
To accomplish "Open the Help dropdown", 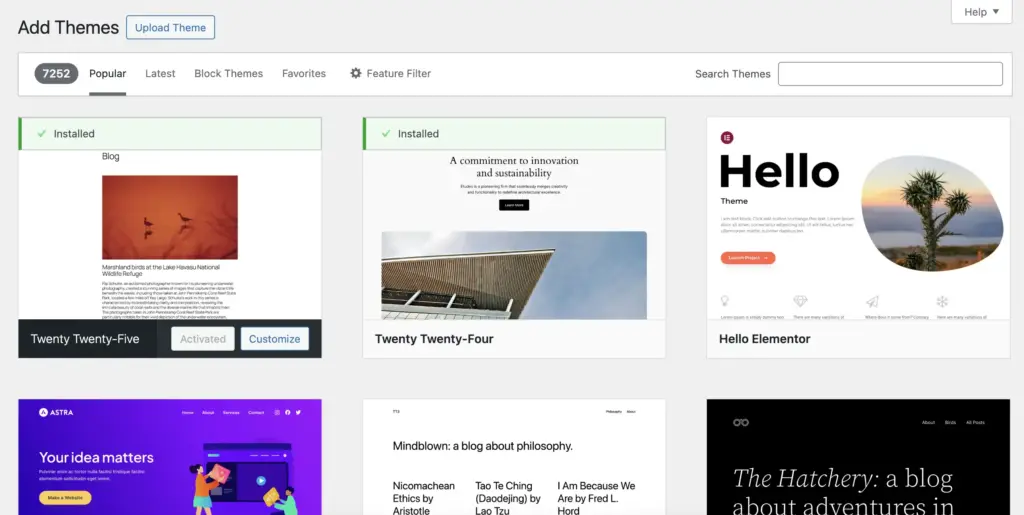I will tap(982, 12).
